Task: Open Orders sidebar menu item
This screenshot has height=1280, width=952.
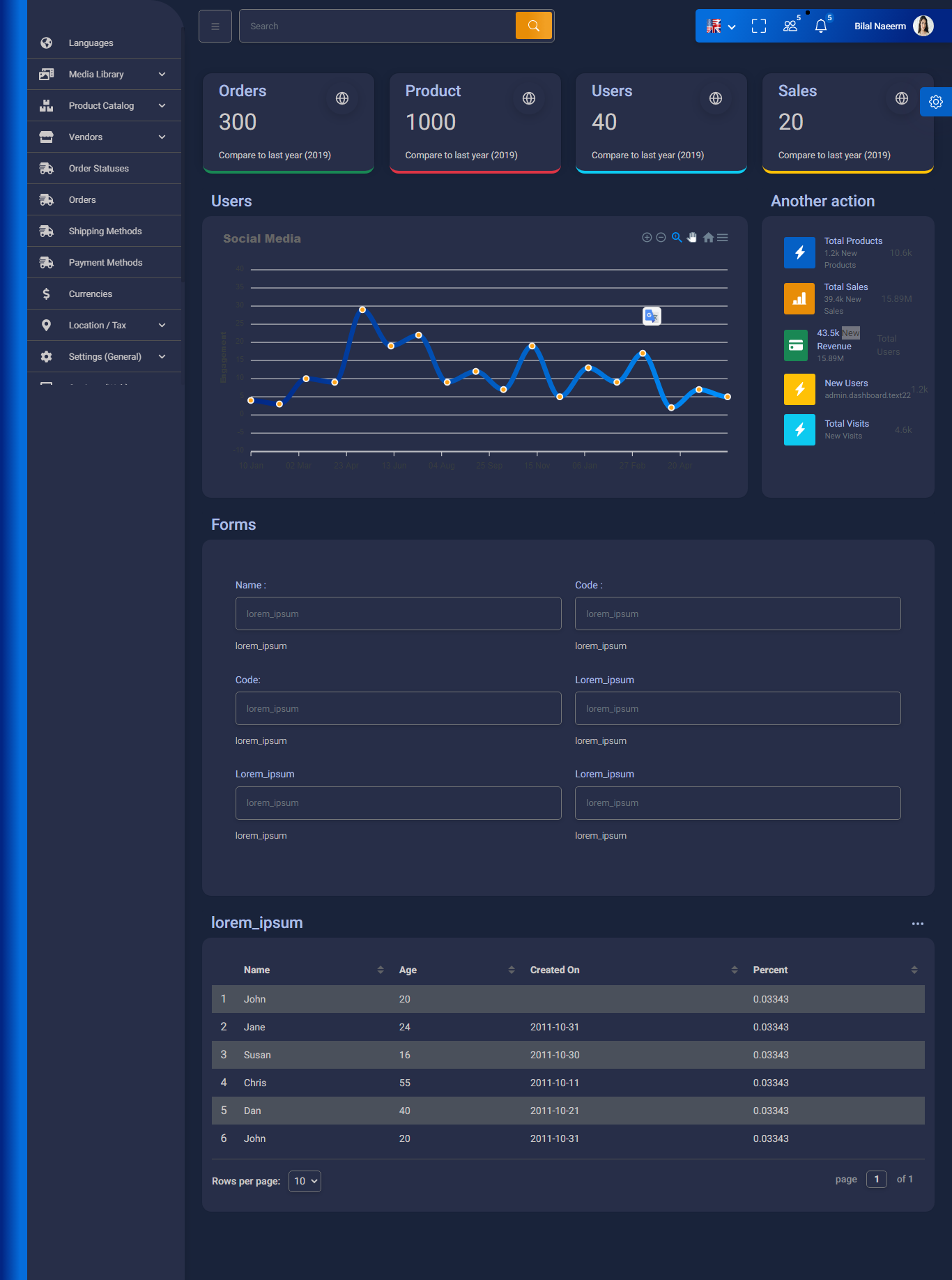Action: pyautogui.click(x=105, y=200)
